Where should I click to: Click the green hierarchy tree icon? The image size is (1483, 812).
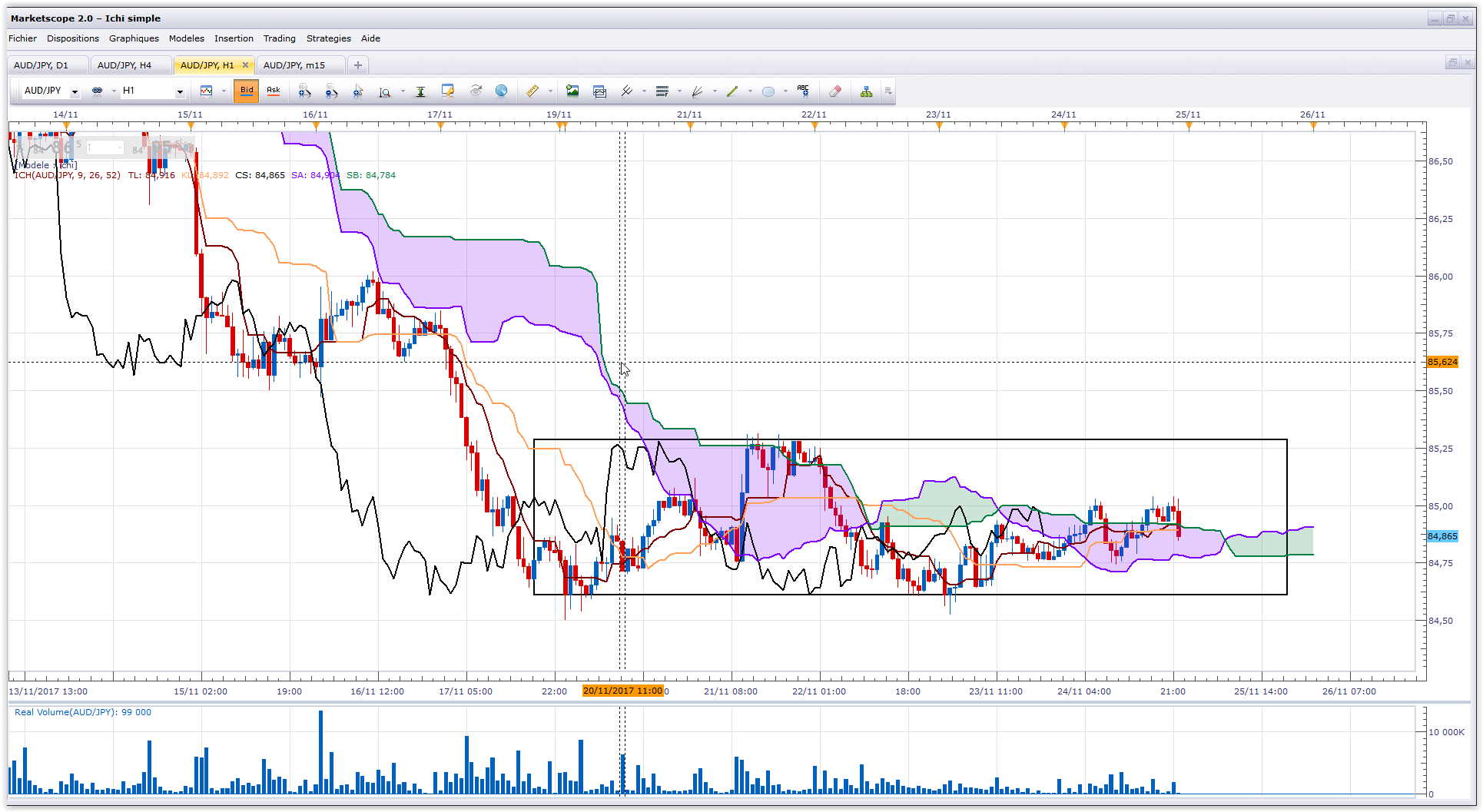click(866, 91)
